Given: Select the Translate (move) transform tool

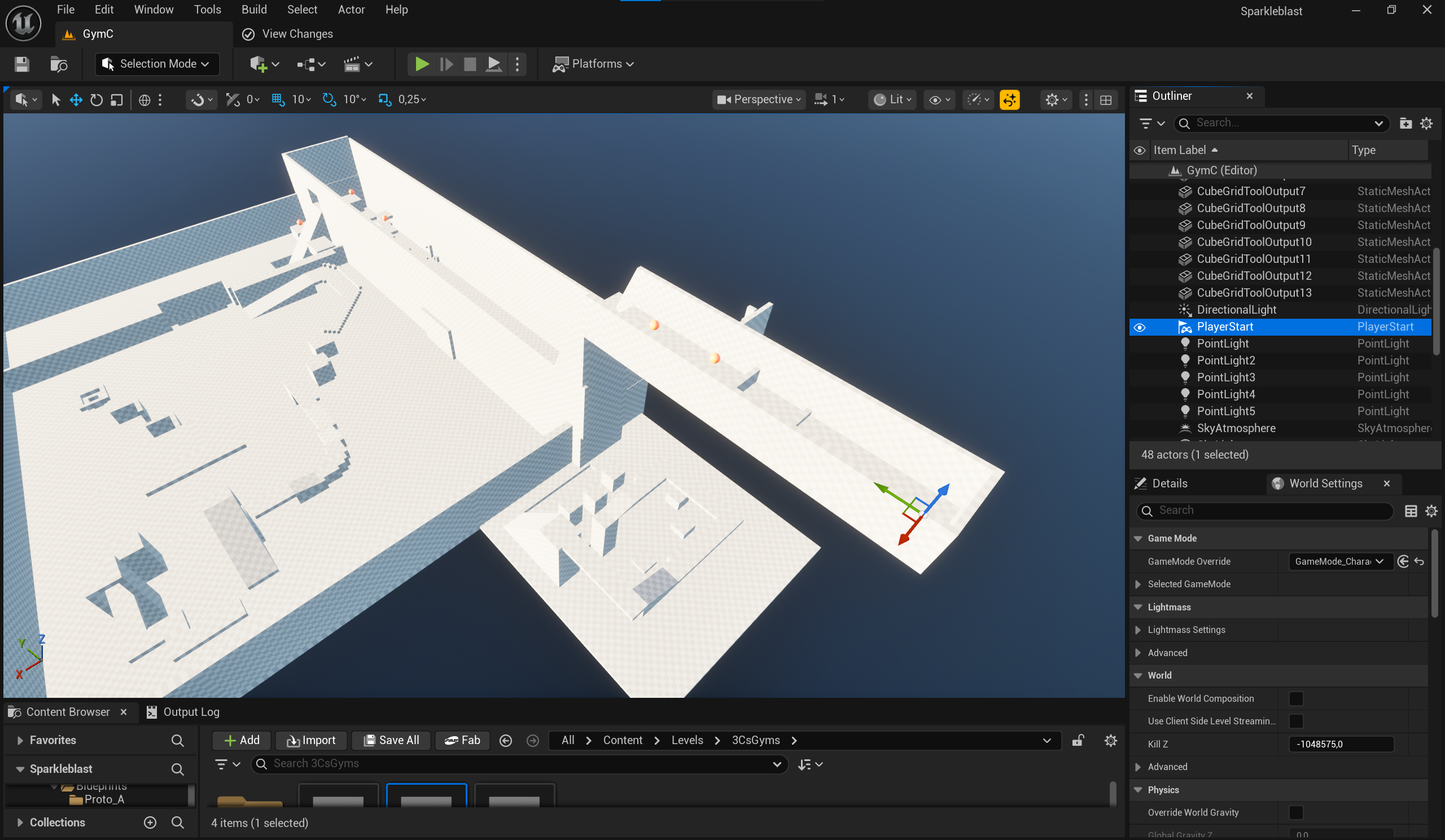Looking at the screenshot, I should coord(76,100).
